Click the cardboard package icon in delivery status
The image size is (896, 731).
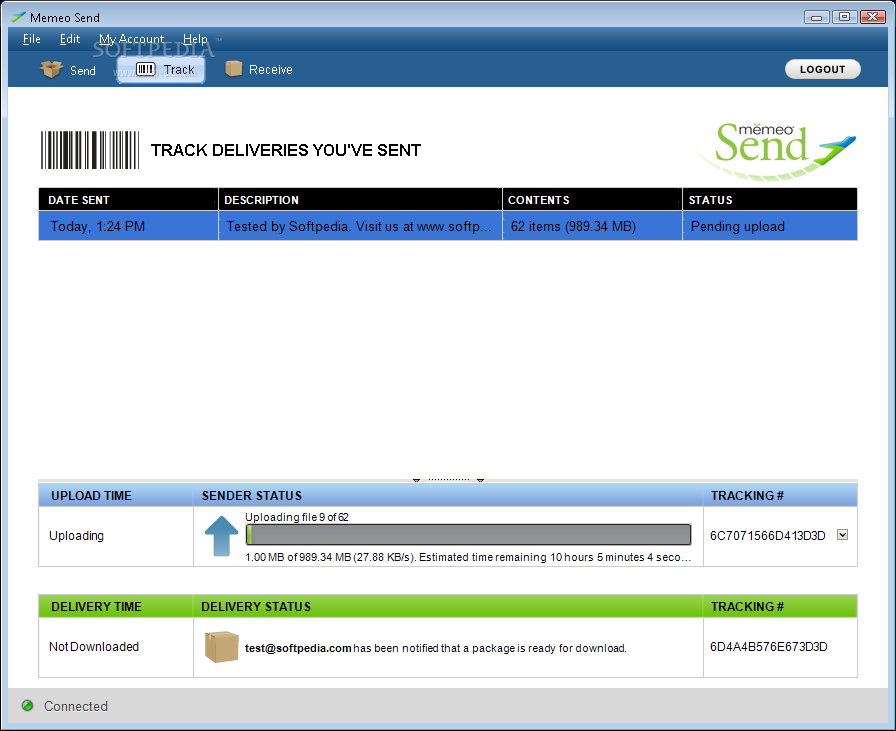pos(222,647)
